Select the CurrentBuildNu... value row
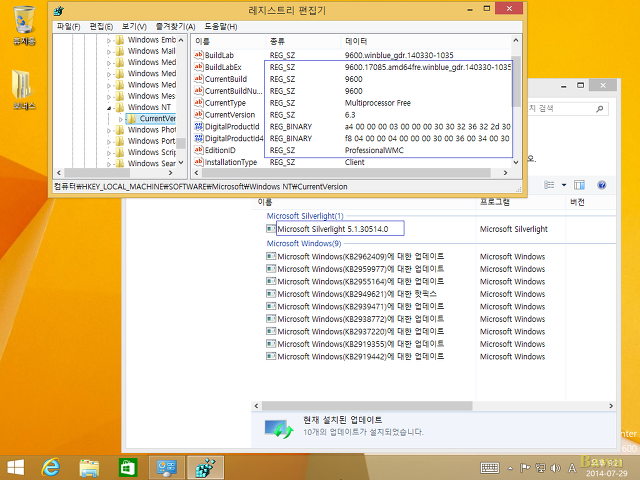This screenshot has width=640, height=480. (x=352, y=91)
